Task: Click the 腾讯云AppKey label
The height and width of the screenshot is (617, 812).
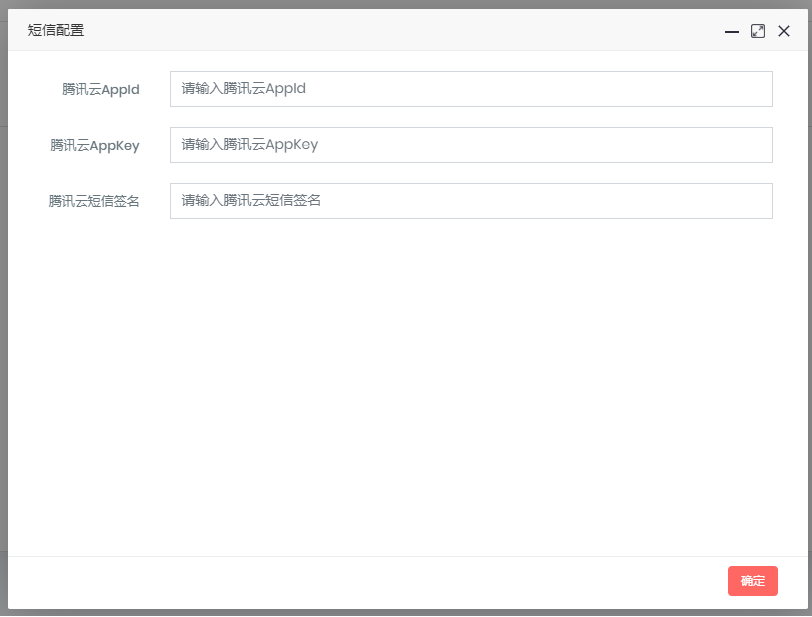Action: 95,145
